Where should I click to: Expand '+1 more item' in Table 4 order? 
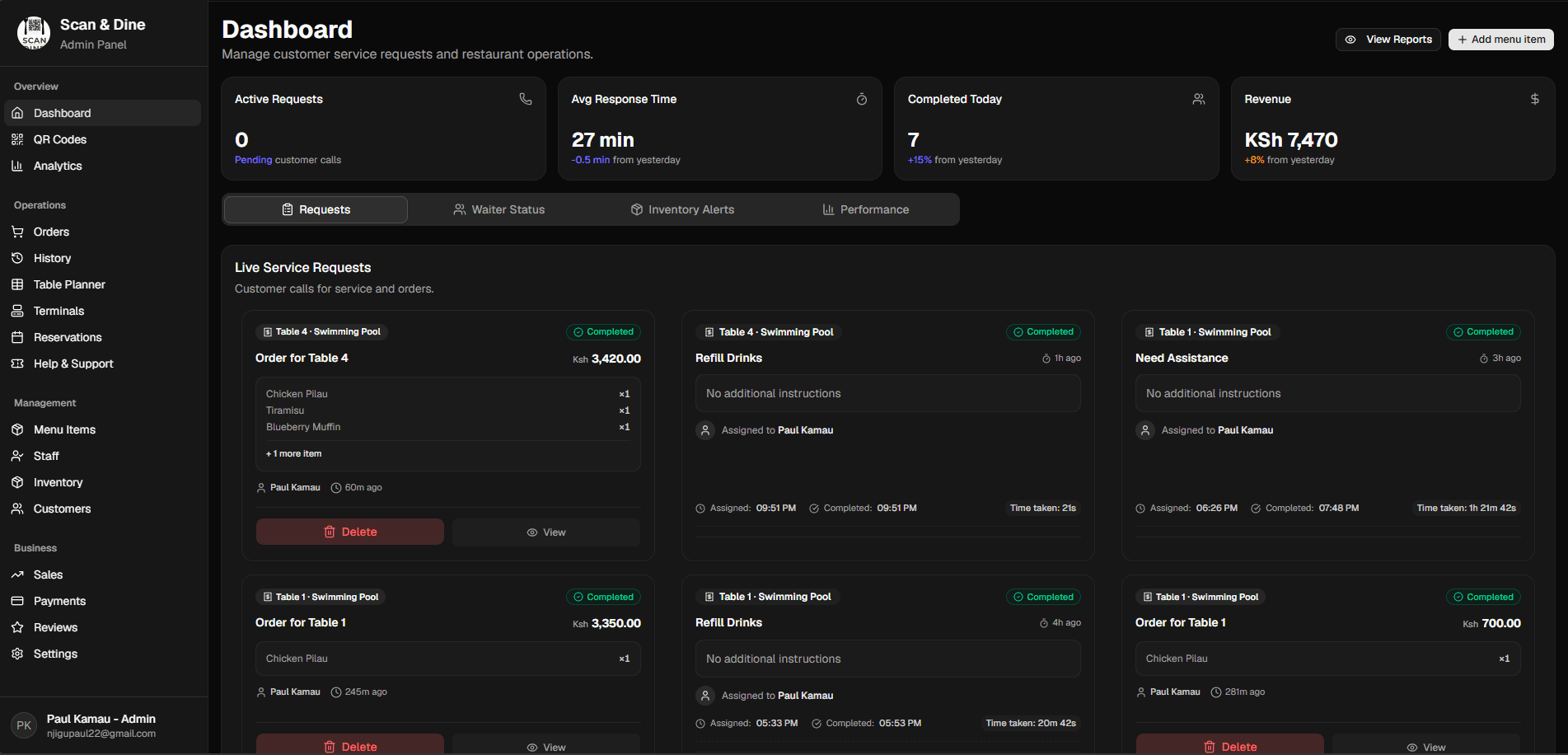click(x=293, y=454)
